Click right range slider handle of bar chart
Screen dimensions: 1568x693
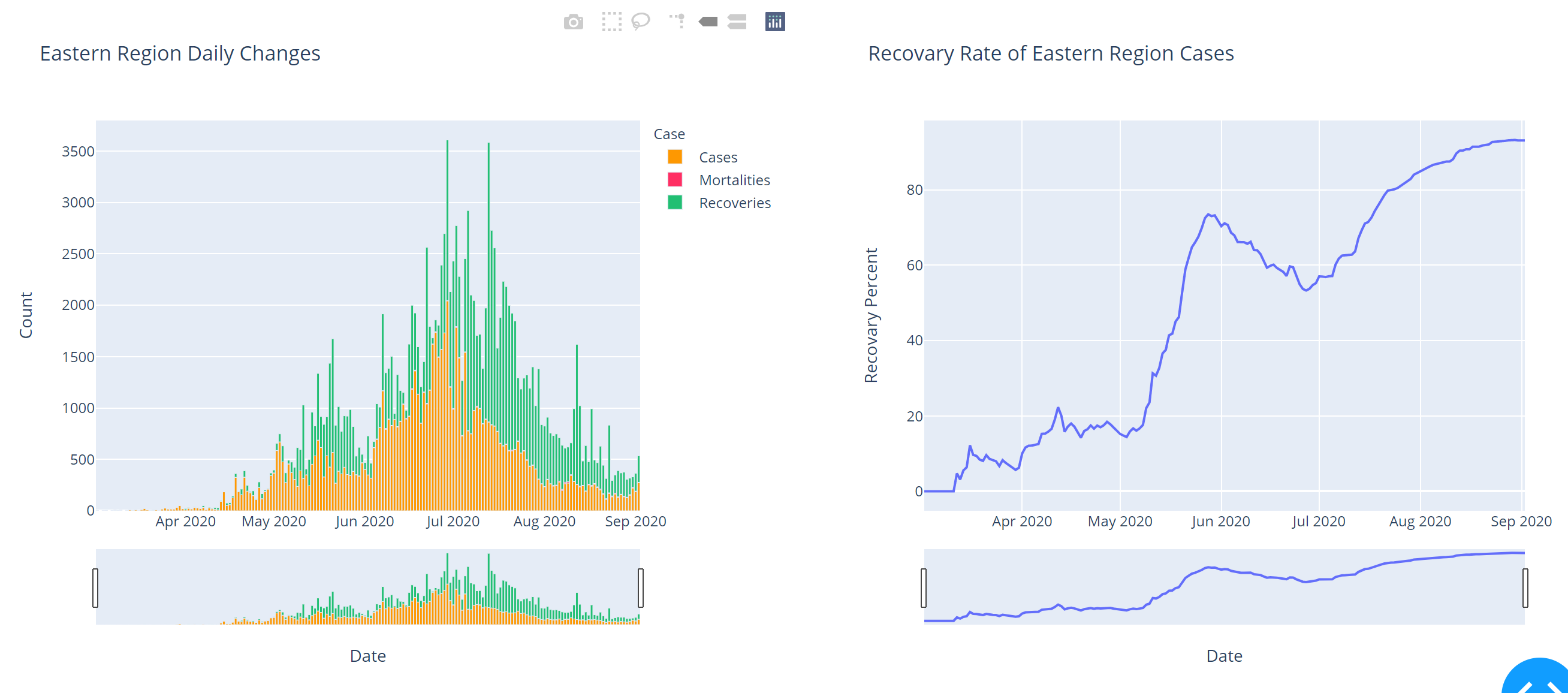[640, 587]
